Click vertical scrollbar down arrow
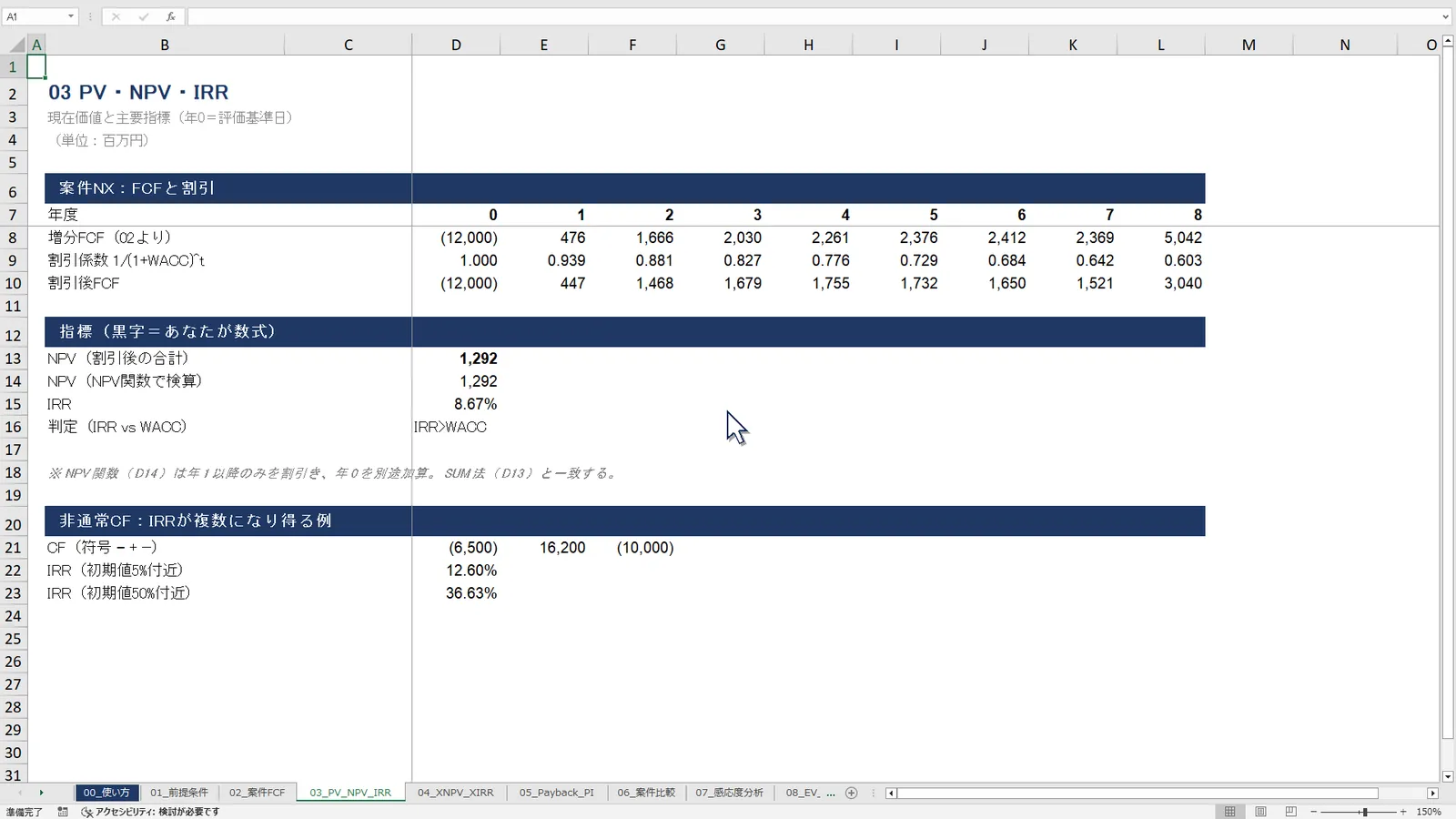This screenshot has width=1456, height=819. [1448, 776]
